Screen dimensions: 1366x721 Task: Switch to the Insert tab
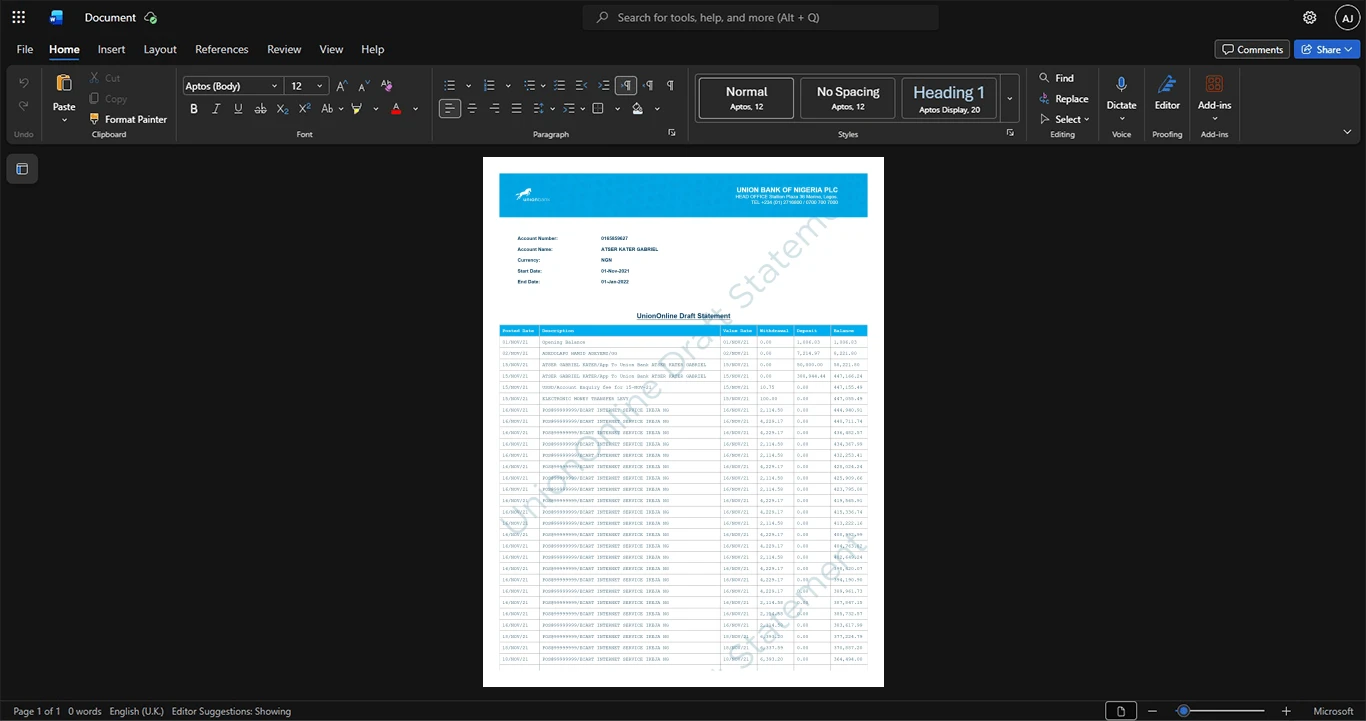coord(111,49)
